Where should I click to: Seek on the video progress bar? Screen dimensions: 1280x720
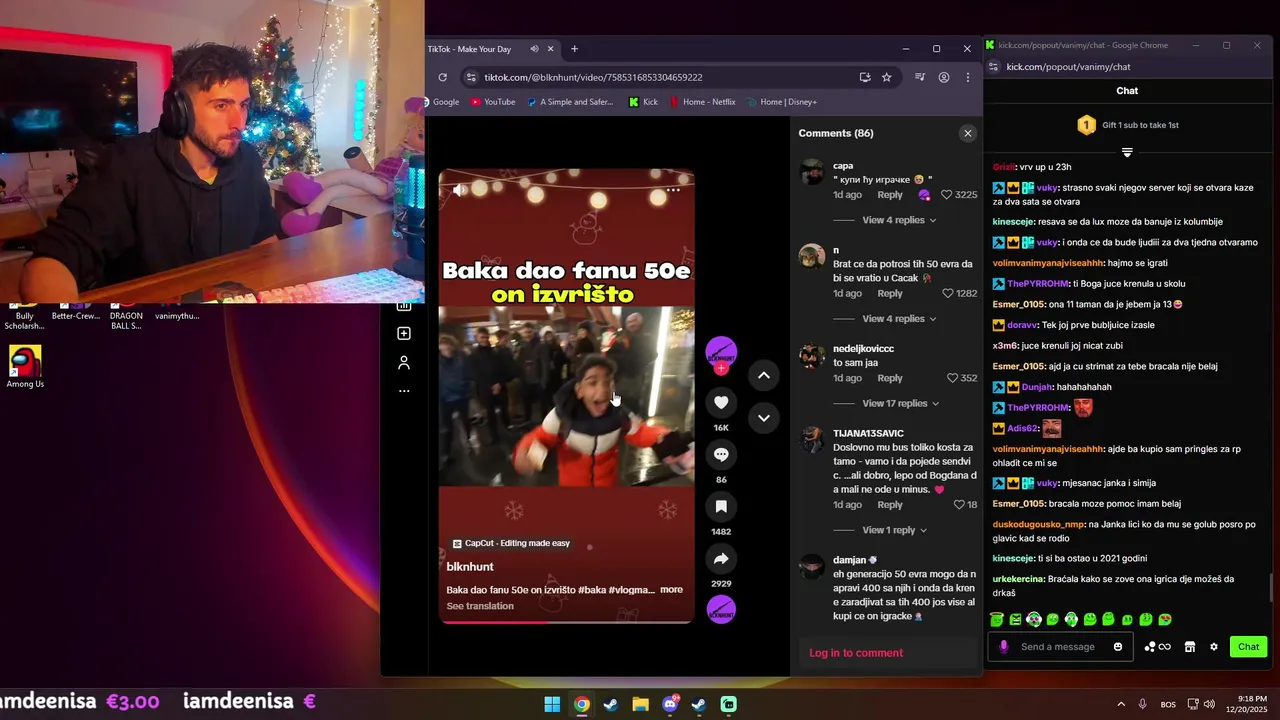click(566, 621)
